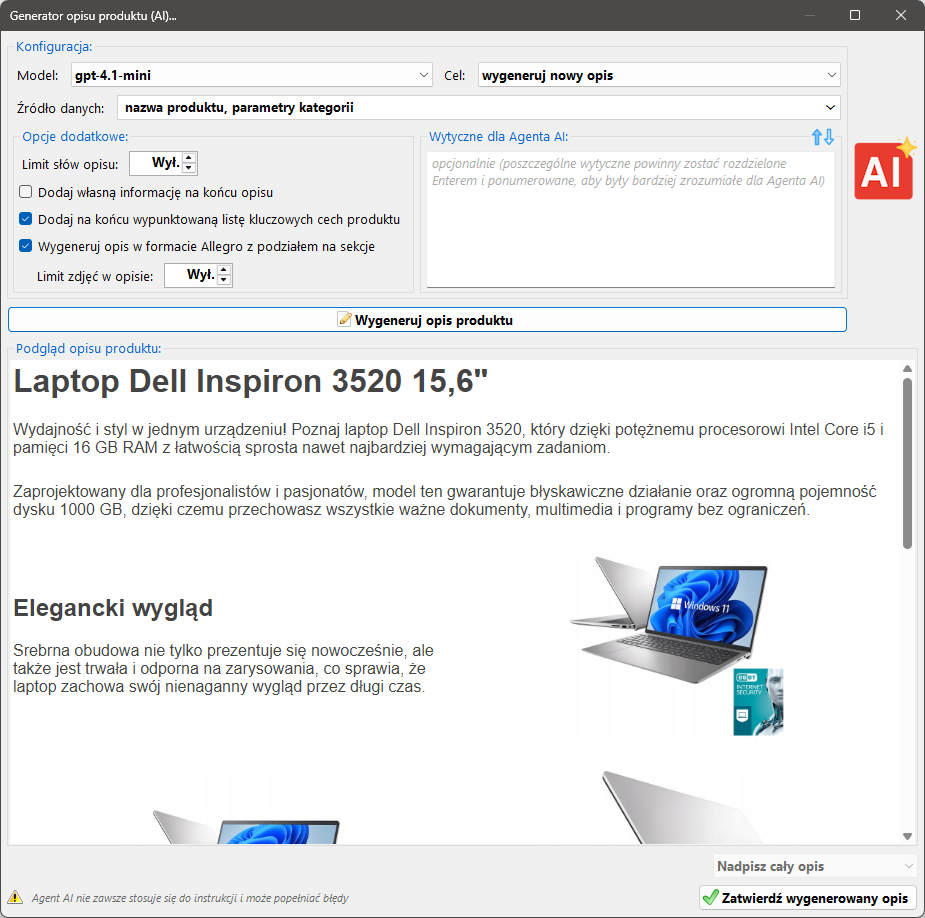Increase 'Limit słów opisu' with up arrow
Image resolution: width=925 pixels, height=918 pixels.
point(189,158)
